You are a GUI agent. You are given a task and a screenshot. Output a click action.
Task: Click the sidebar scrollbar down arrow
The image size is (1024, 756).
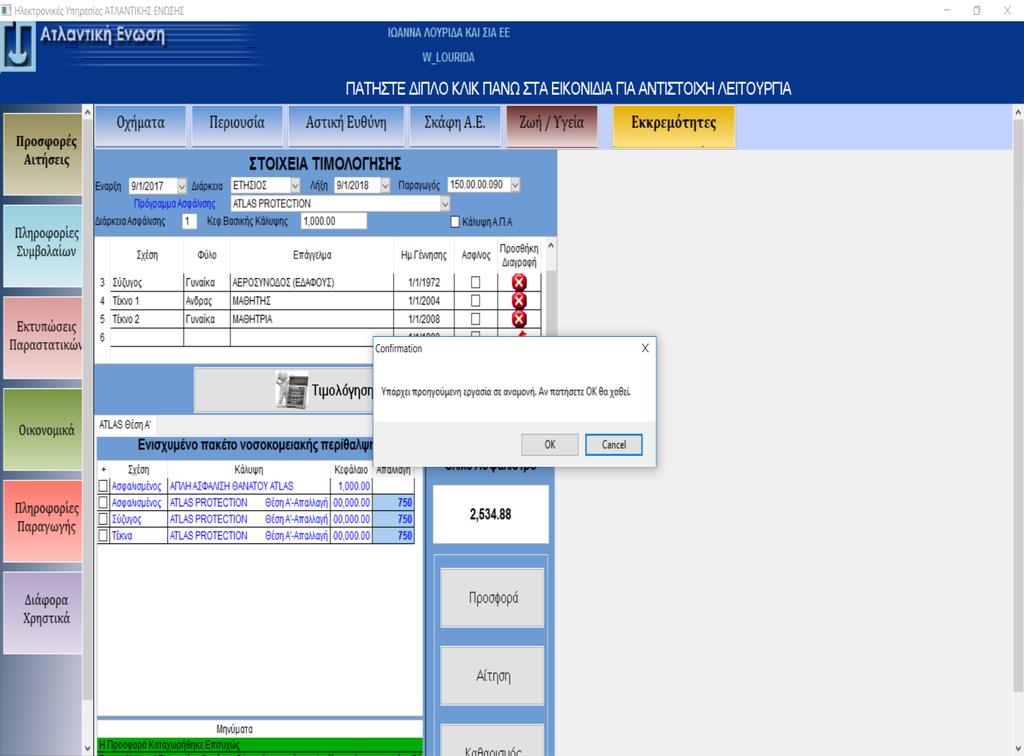pyautogui.click(x=88, y=748)
